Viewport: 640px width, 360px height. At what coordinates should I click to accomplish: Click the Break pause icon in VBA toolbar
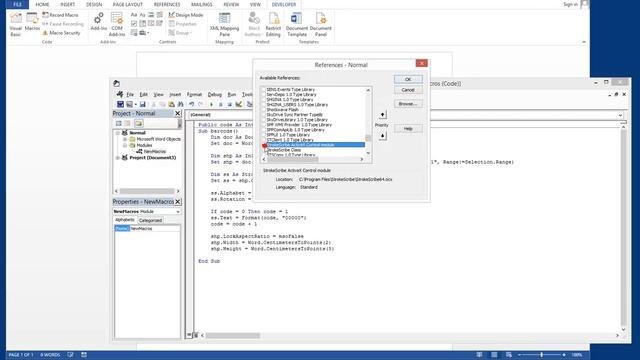click(220, 104)
